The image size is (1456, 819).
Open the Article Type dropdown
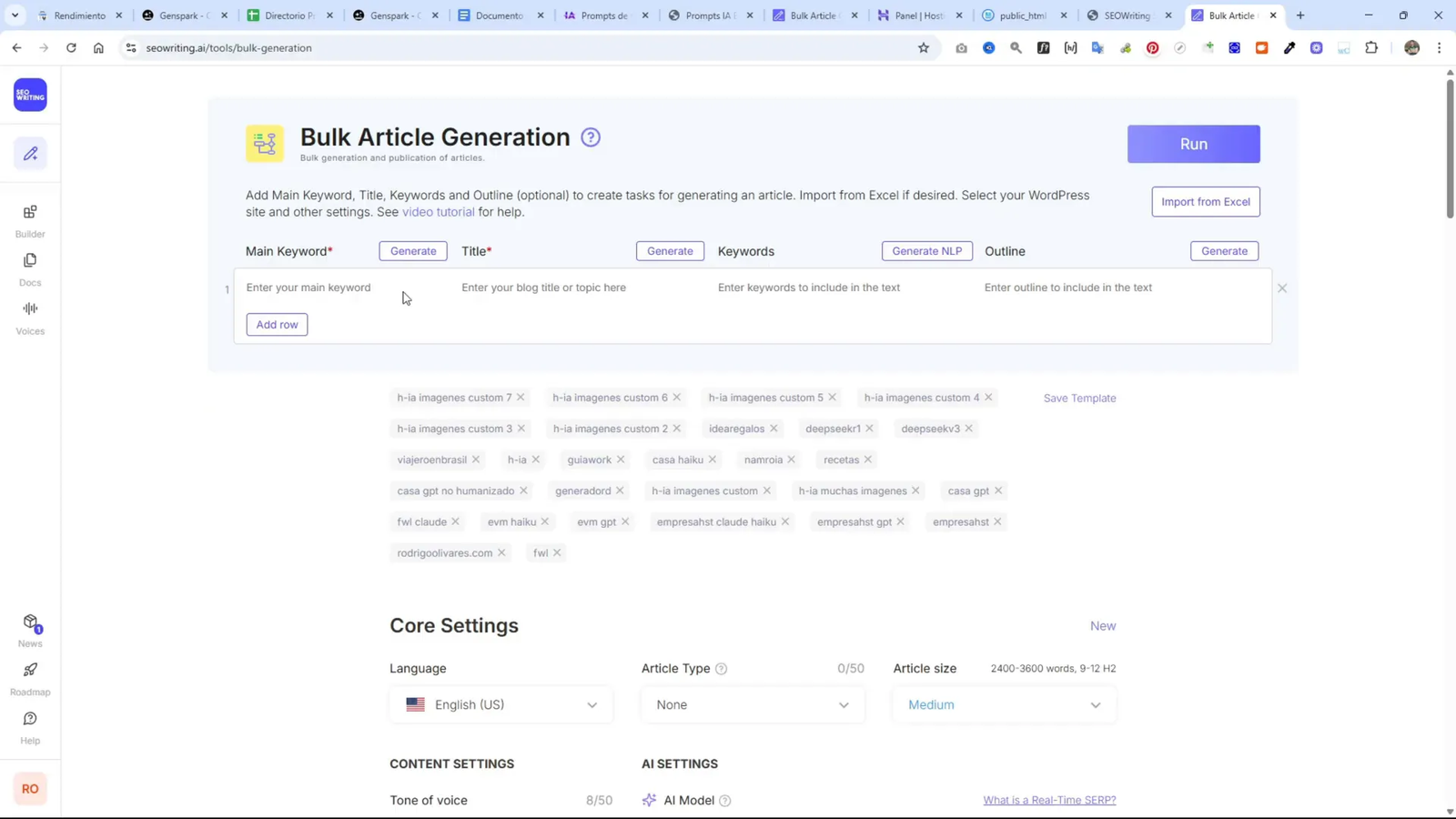752,703
